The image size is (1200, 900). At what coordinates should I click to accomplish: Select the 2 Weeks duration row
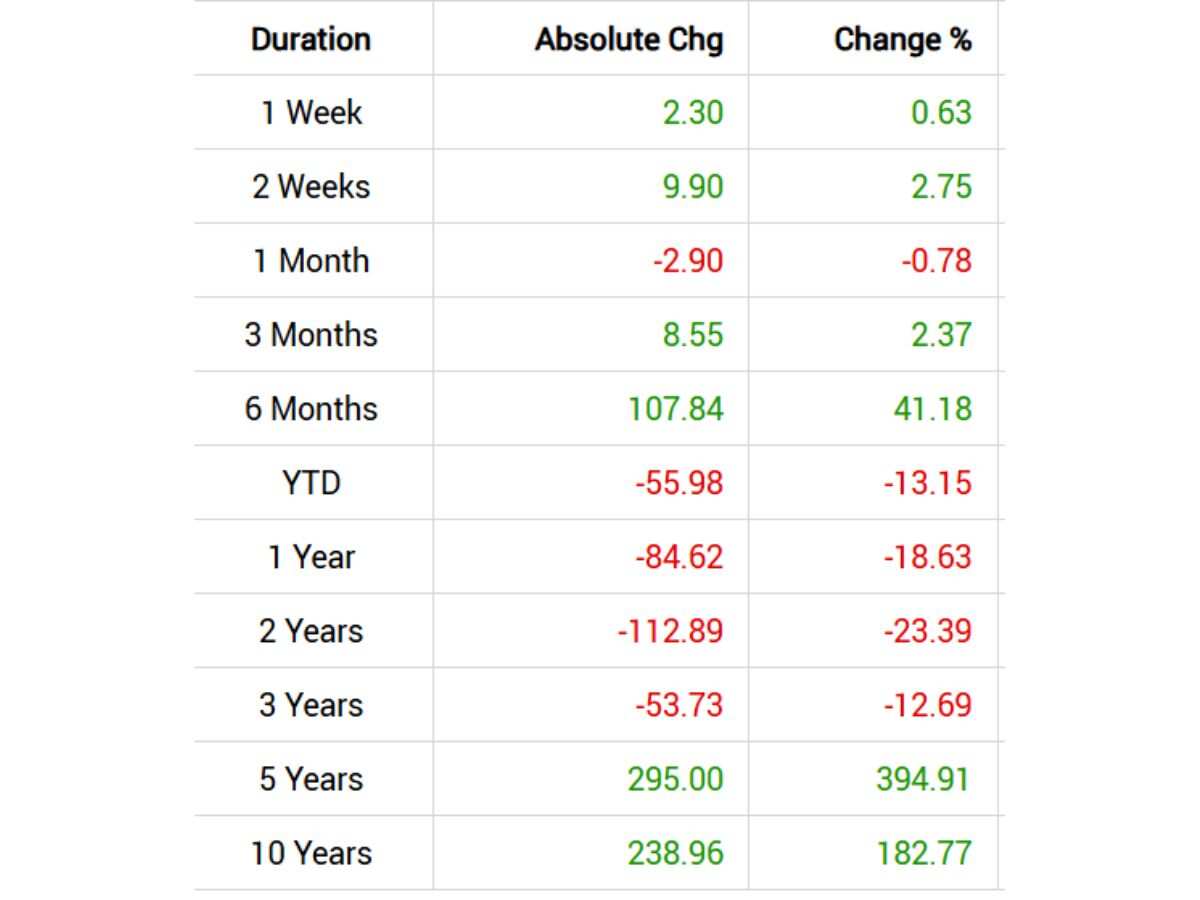(x=311, y=187)
